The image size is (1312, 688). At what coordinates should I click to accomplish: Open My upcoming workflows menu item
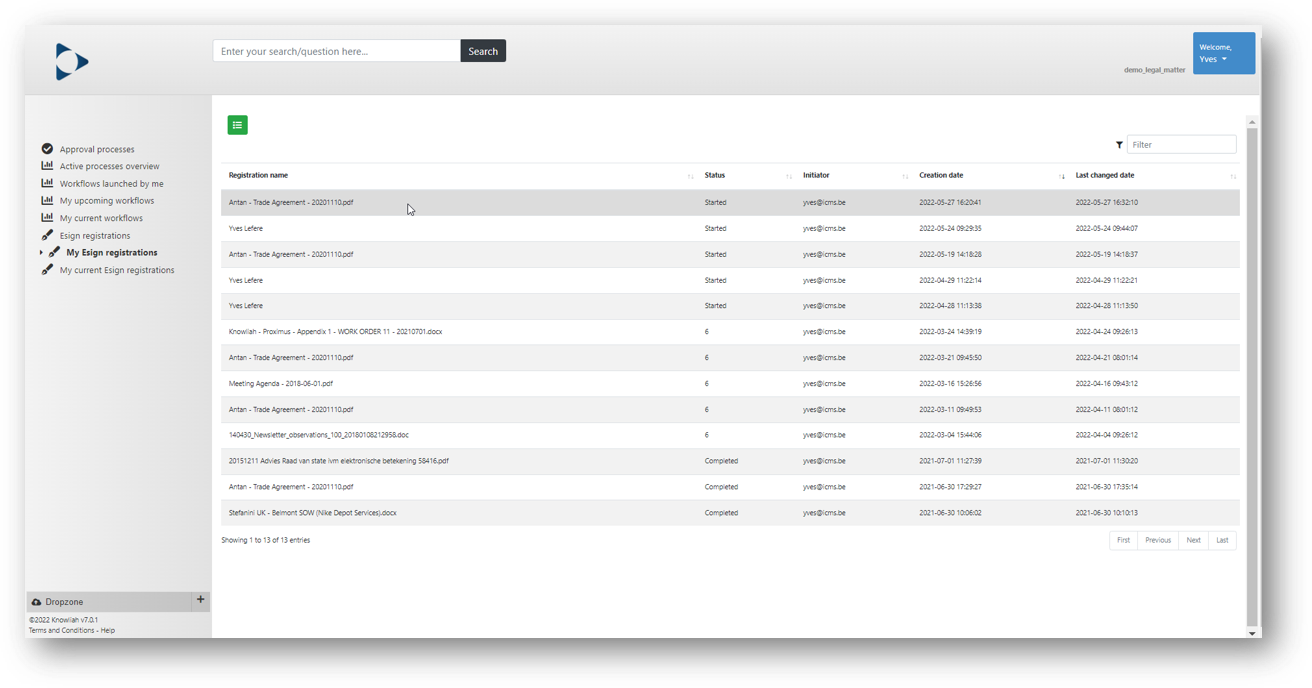[x=107, y=201]
